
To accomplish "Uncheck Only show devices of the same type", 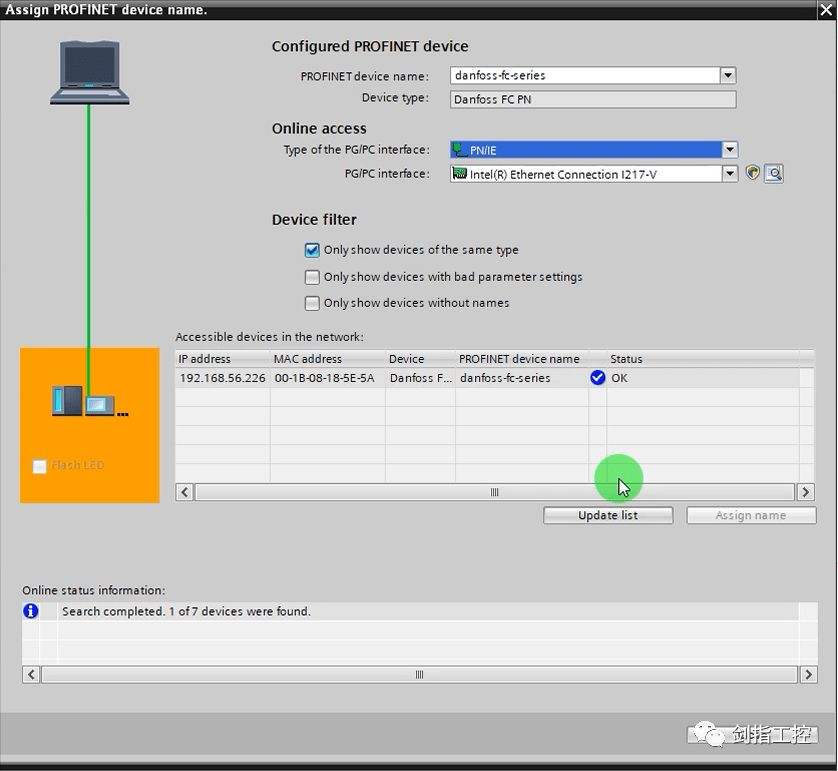I will [x=313, y=250].
